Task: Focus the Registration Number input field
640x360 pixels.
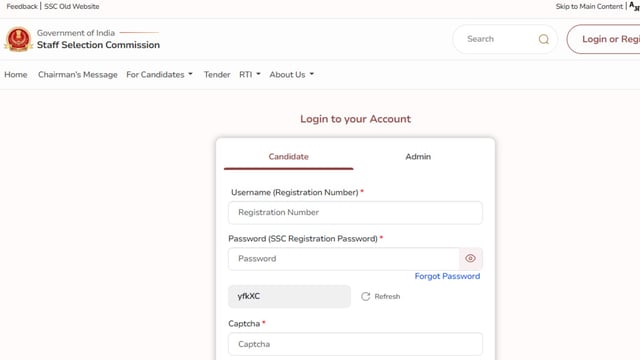Action: pyautogui.click(x=355, y=213)
